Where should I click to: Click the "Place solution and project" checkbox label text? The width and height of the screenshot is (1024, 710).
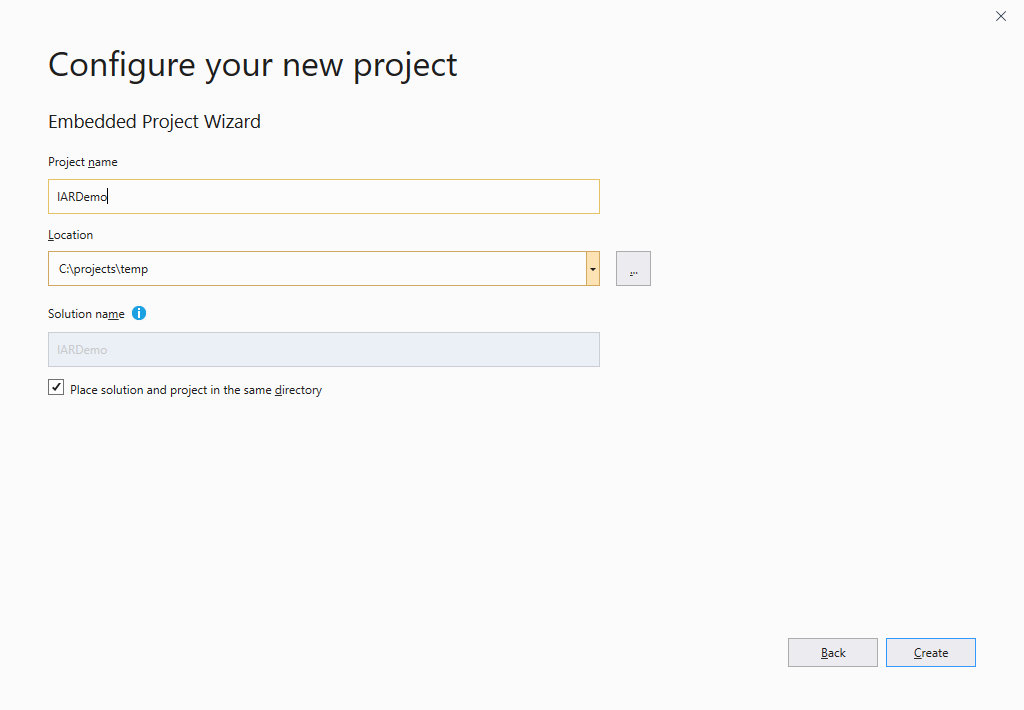[150, 390]
